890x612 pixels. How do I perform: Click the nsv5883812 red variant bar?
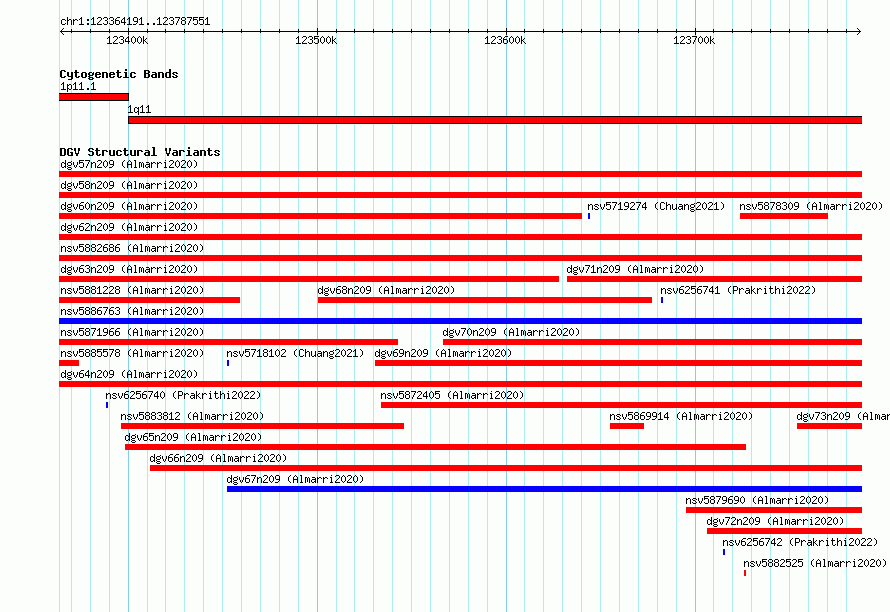pyautogui.click(x=262, y=426)
